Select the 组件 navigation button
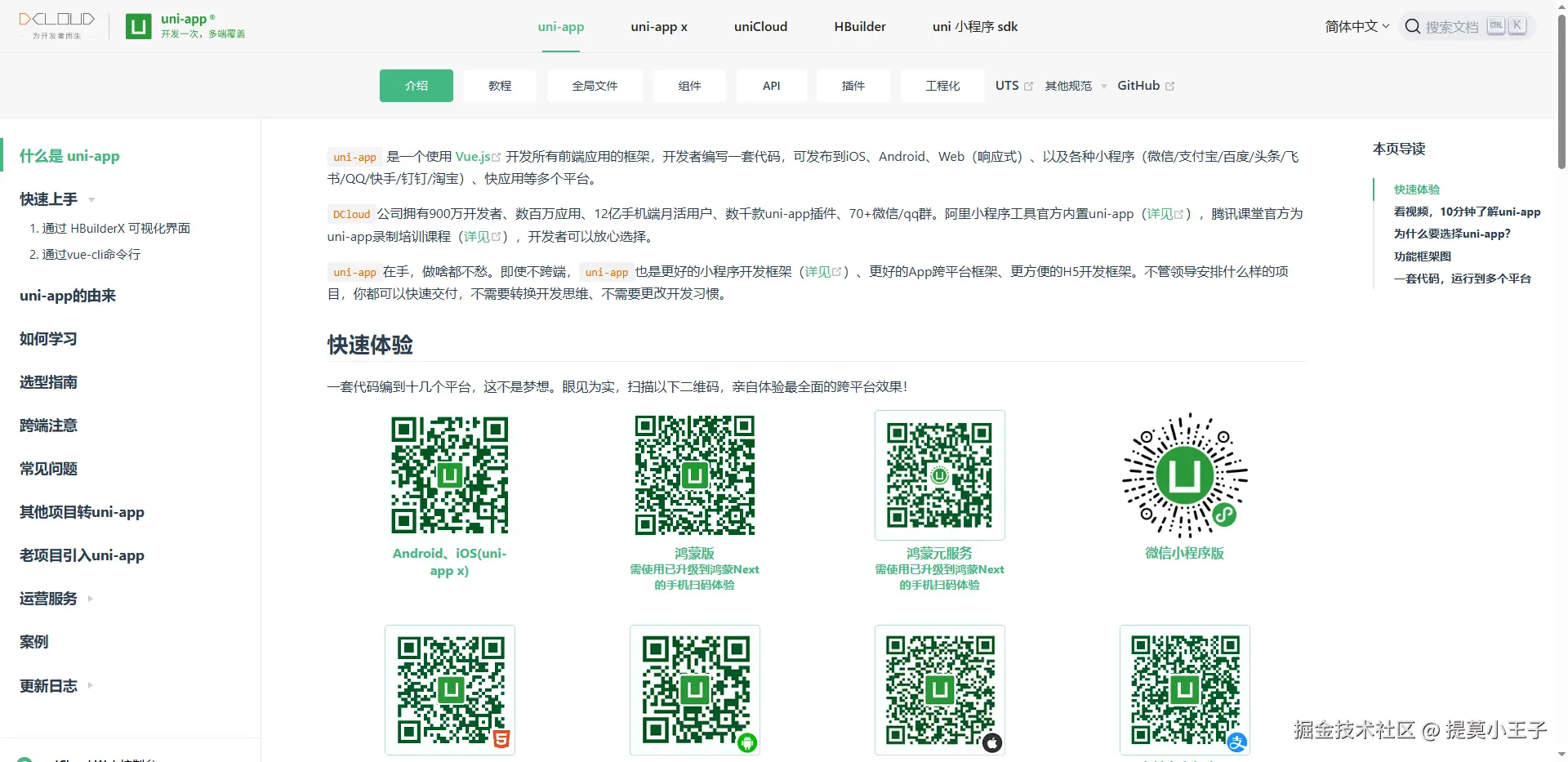The width and height of the screenshot is (1568, 762). (689, 86)
